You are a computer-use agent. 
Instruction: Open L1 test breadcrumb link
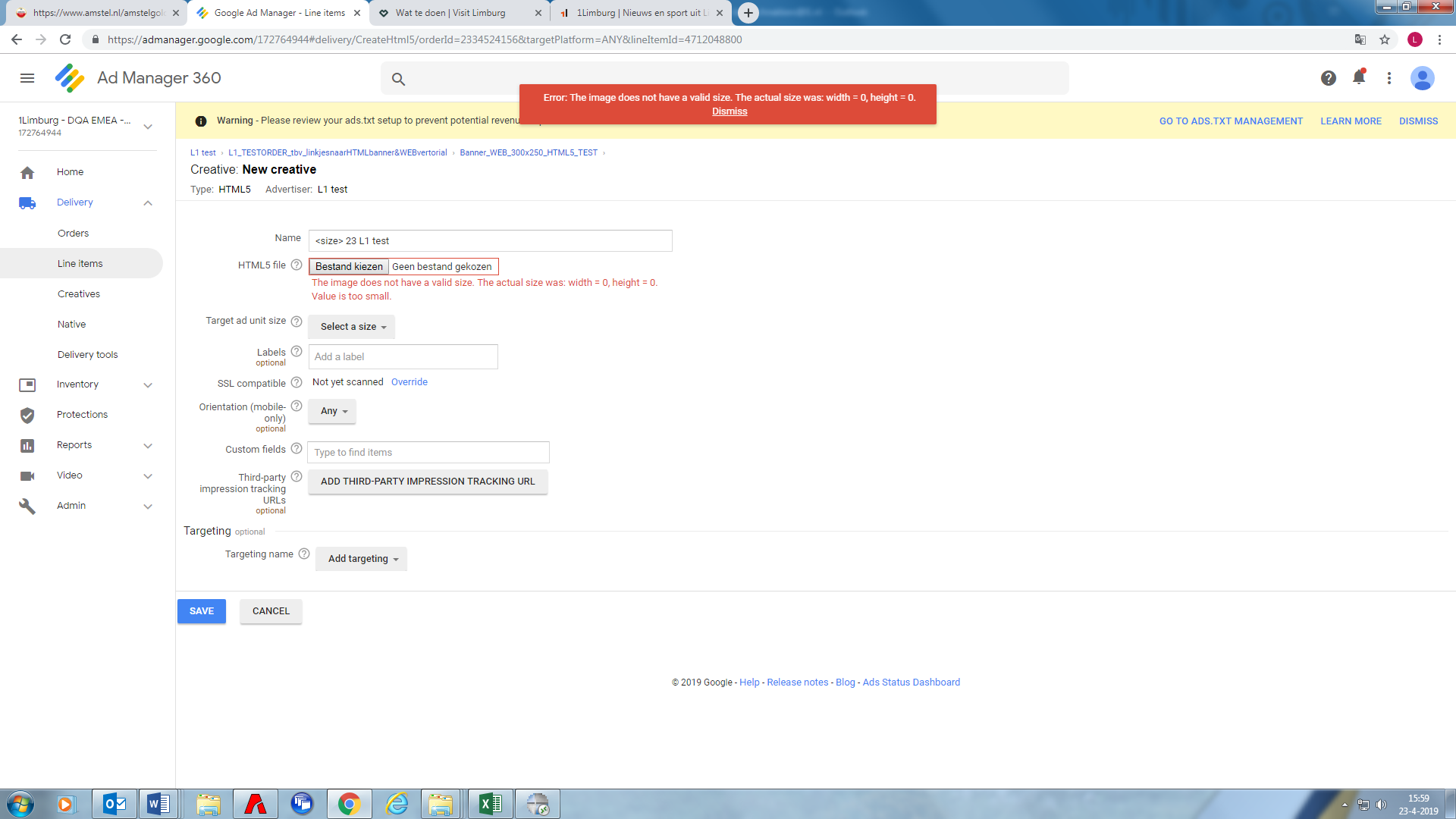203,152
